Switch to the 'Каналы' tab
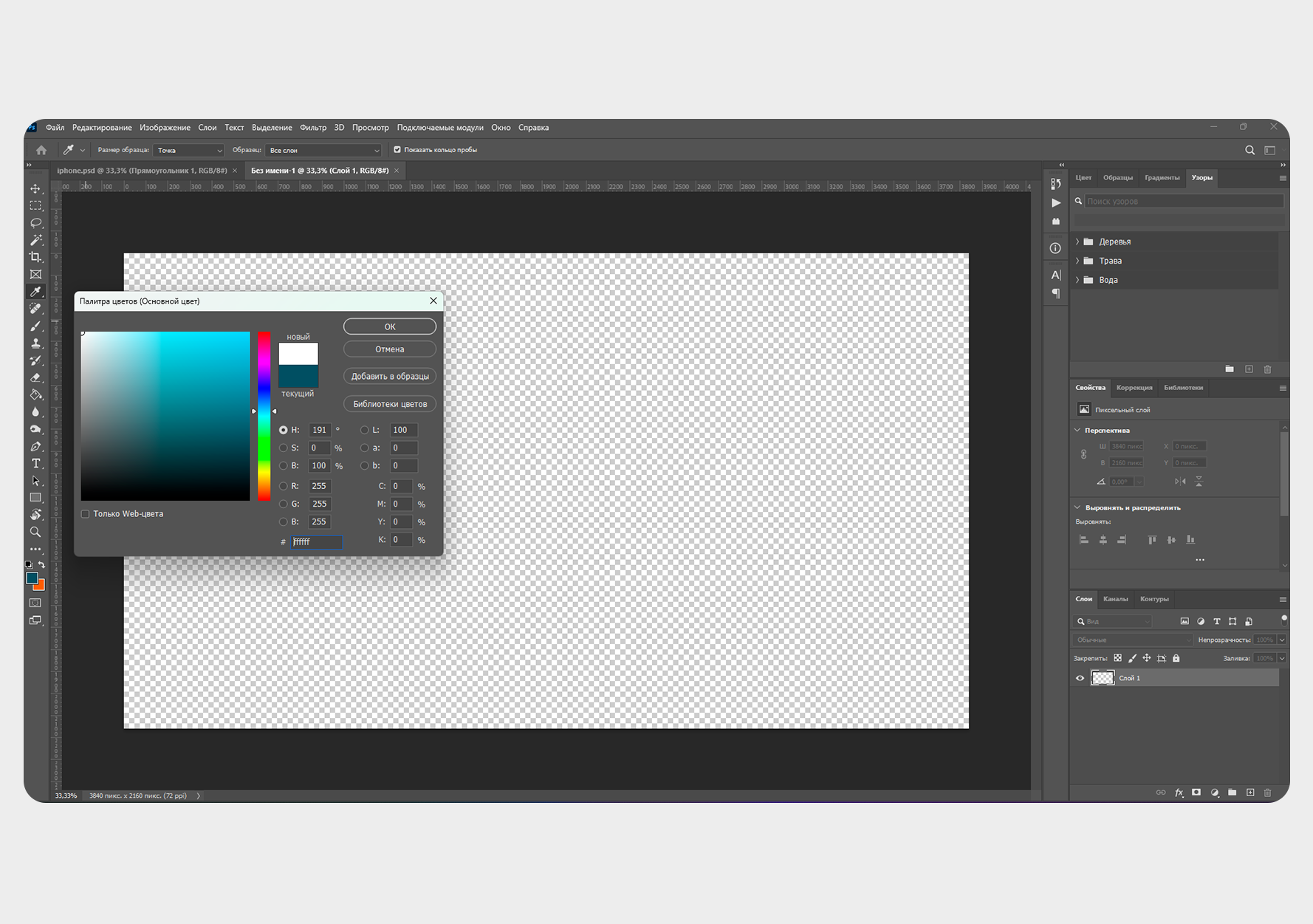 point(1115,599)
